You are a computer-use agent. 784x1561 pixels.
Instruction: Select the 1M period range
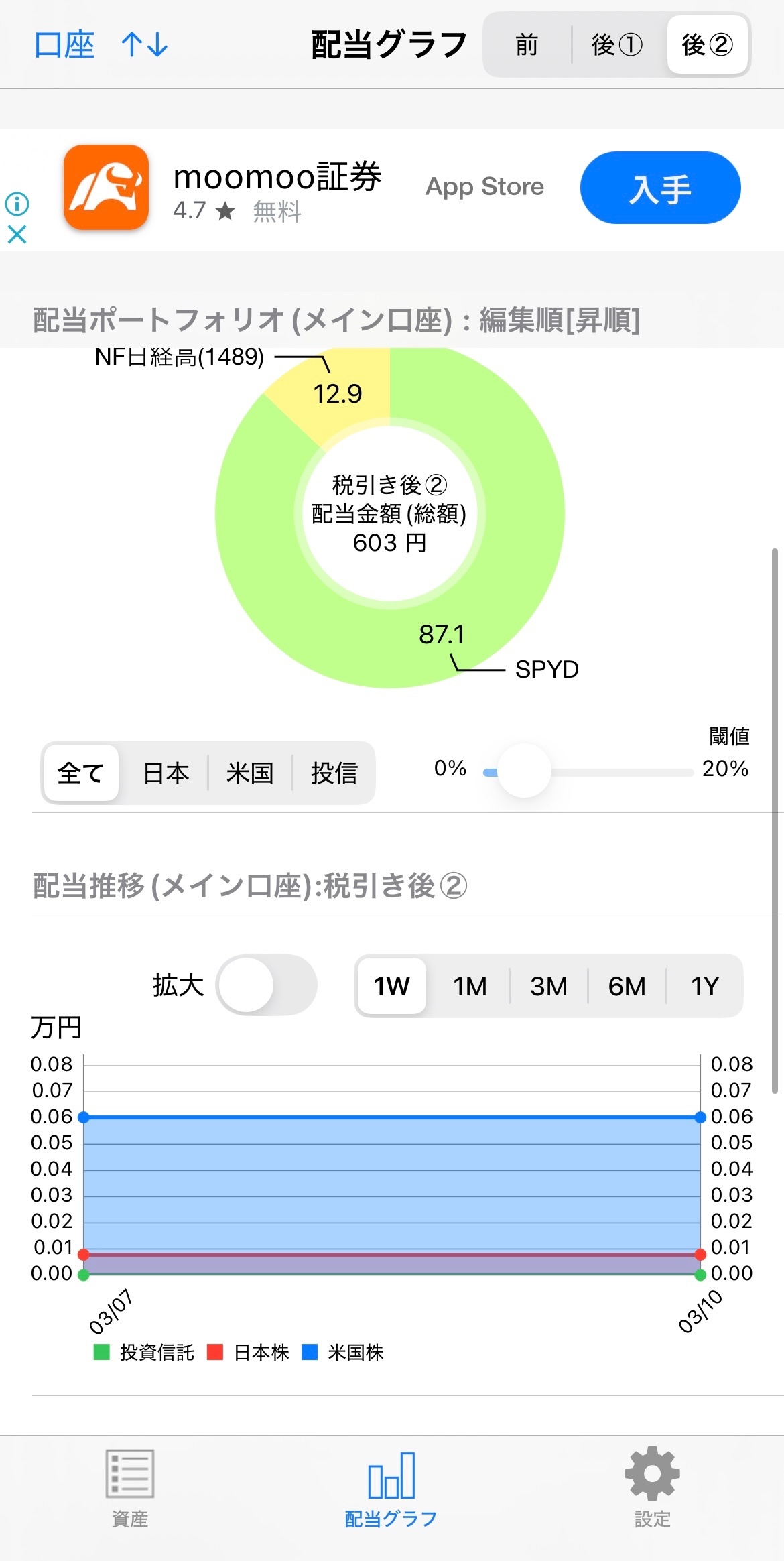click(470, 986)
